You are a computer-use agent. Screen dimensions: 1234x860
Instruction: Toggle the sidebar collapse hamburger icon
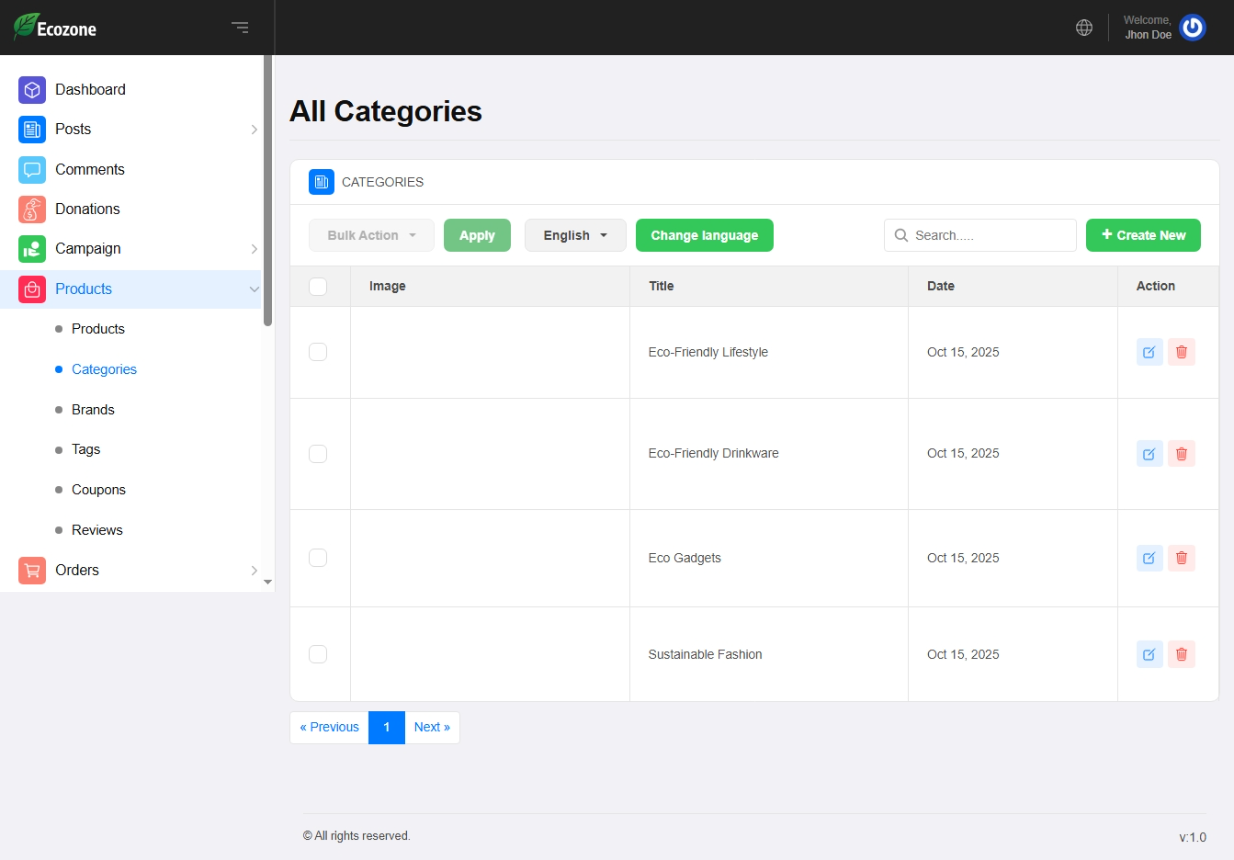(x=240, y=28)
